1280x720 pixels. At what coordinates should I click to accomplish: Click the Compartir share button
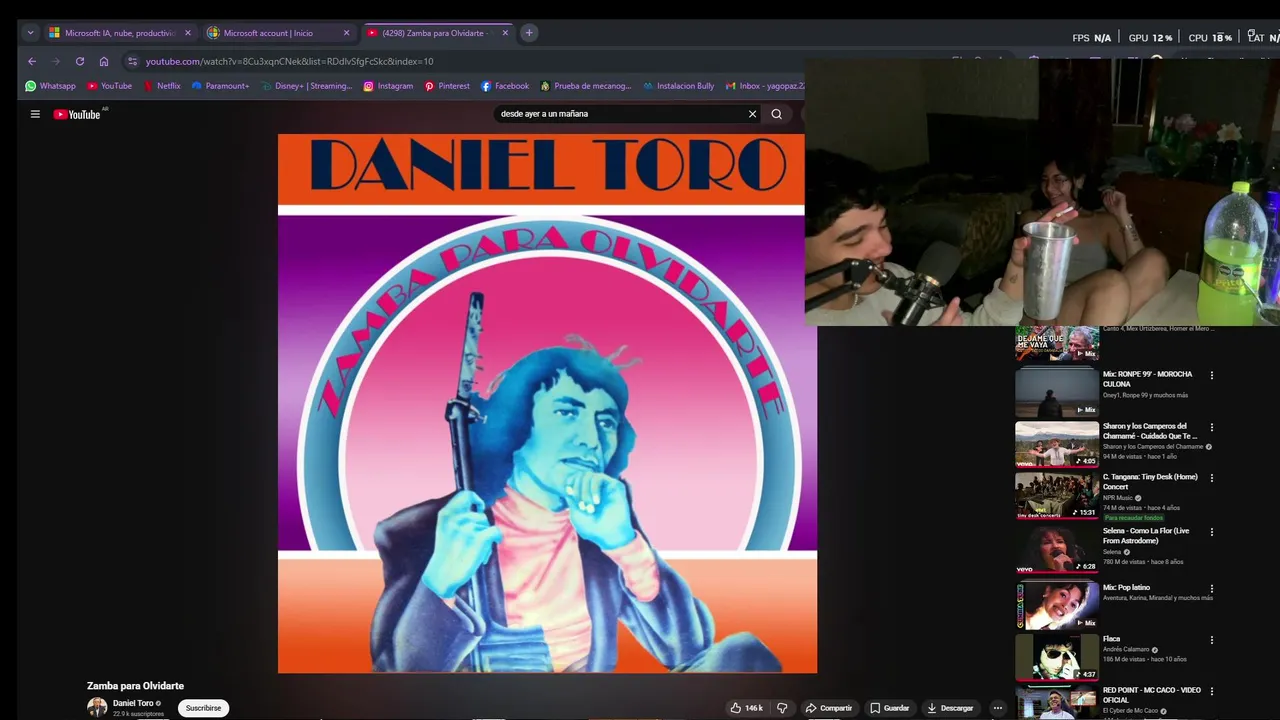[829, 708]
